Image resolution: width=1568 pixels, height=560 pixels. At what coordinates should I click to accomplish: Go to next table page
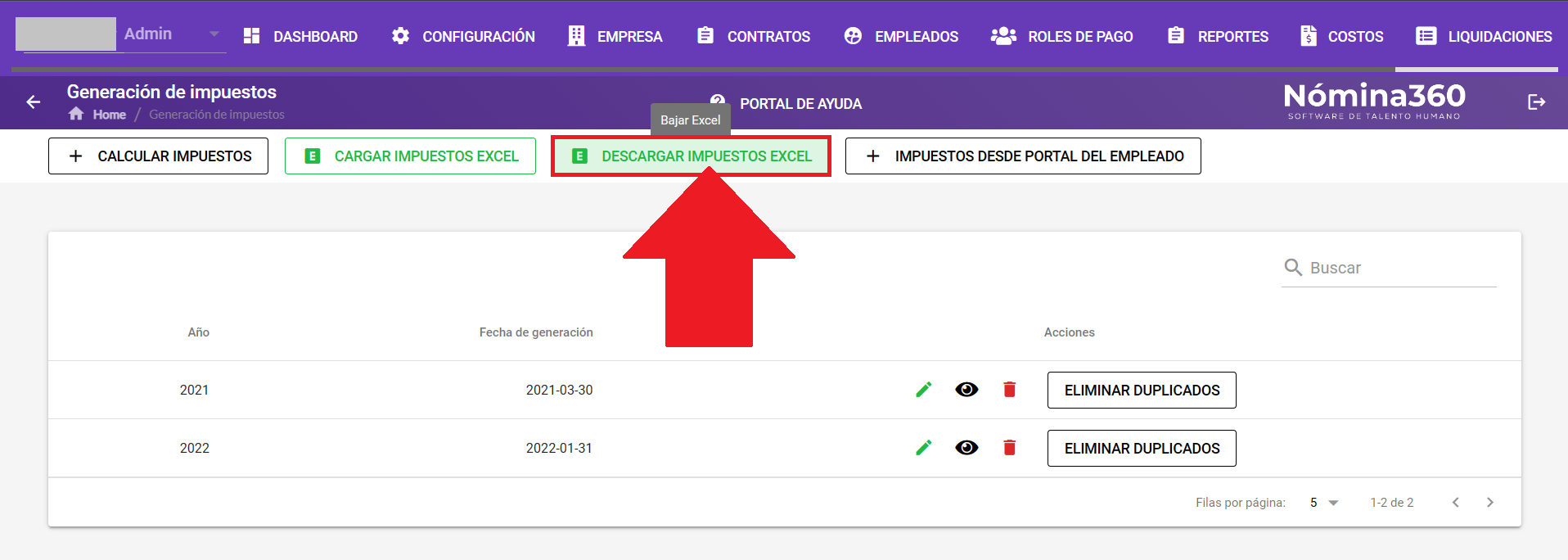tap(1490, 503)
